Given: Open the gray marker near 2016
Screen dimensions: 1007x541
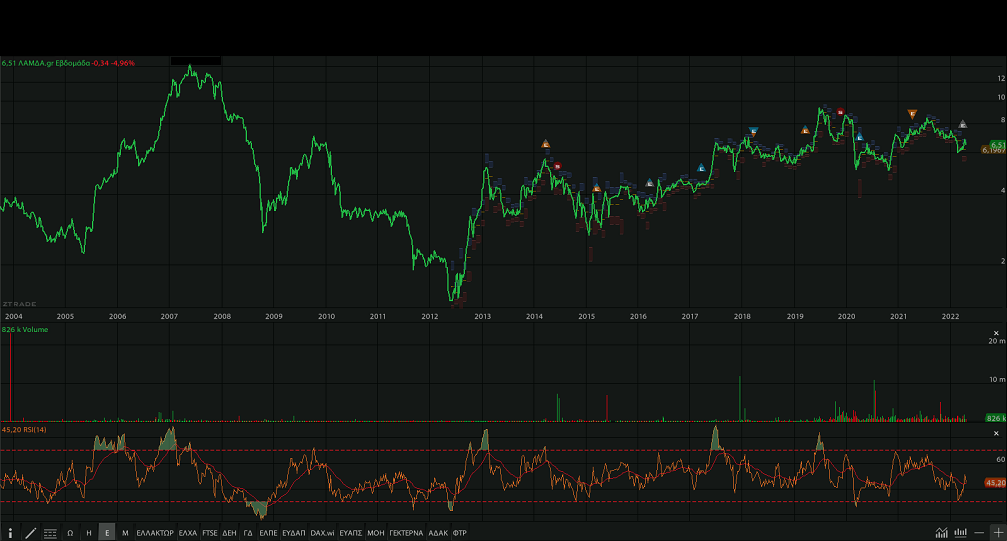Looking at the screenshot, I should (x=649, y=183).
